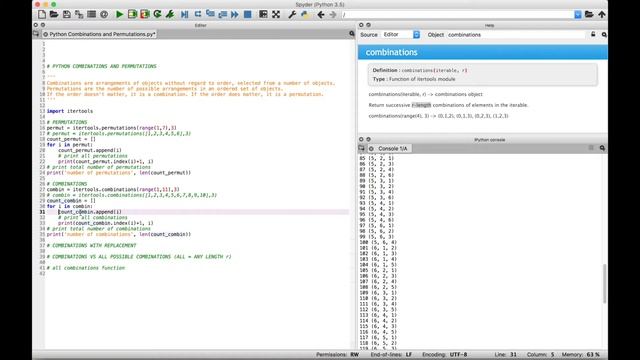Open editor file list browse-tabs button
Screen dimensions: 640x360
click(x=36, y=34)
